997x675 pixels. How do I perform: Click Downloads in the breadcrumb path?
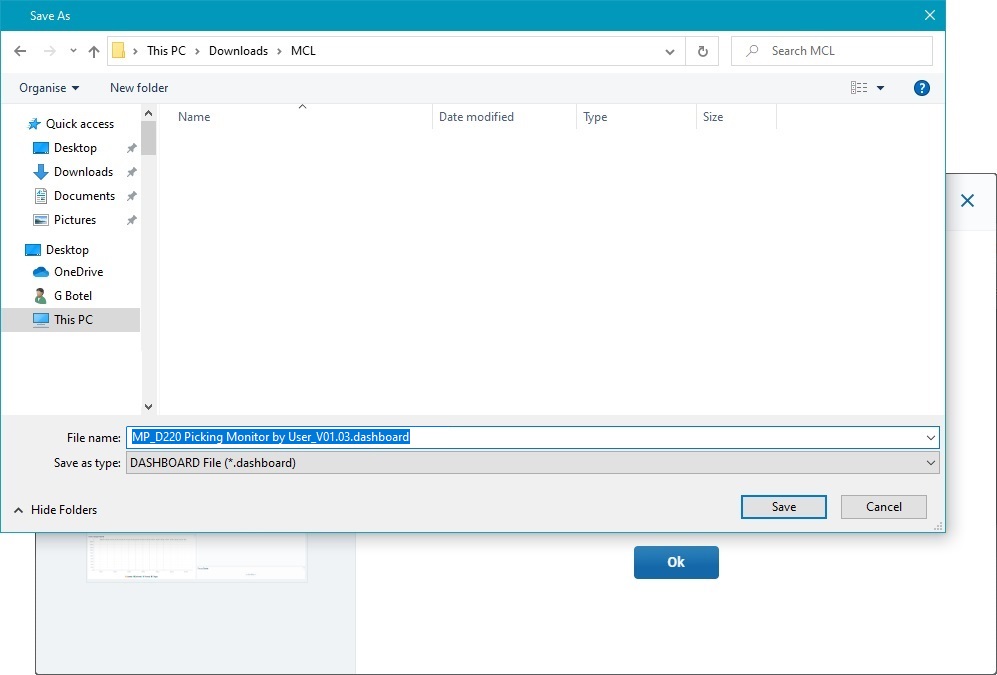239,50
